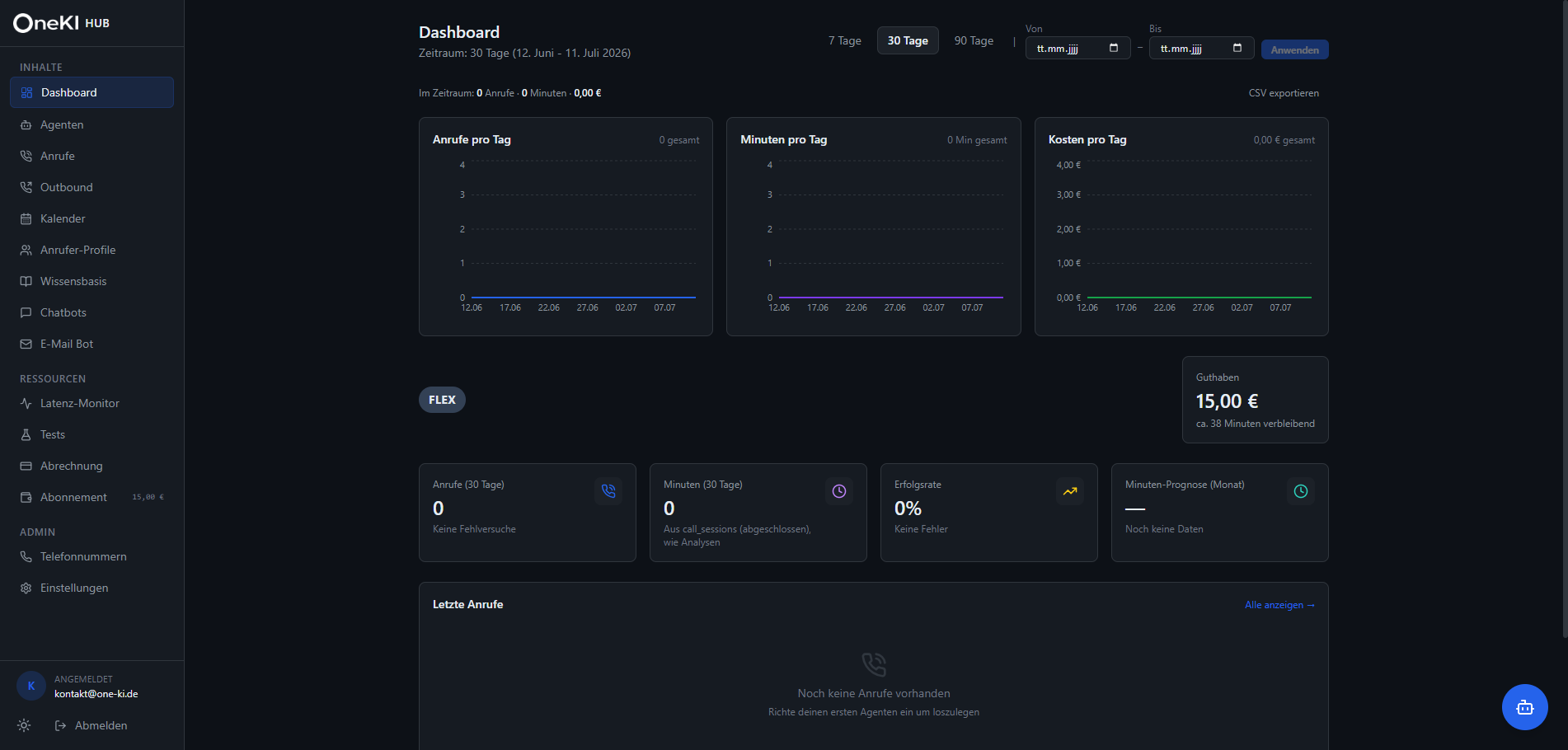Click the Outbound phone icon

point(26,187)
